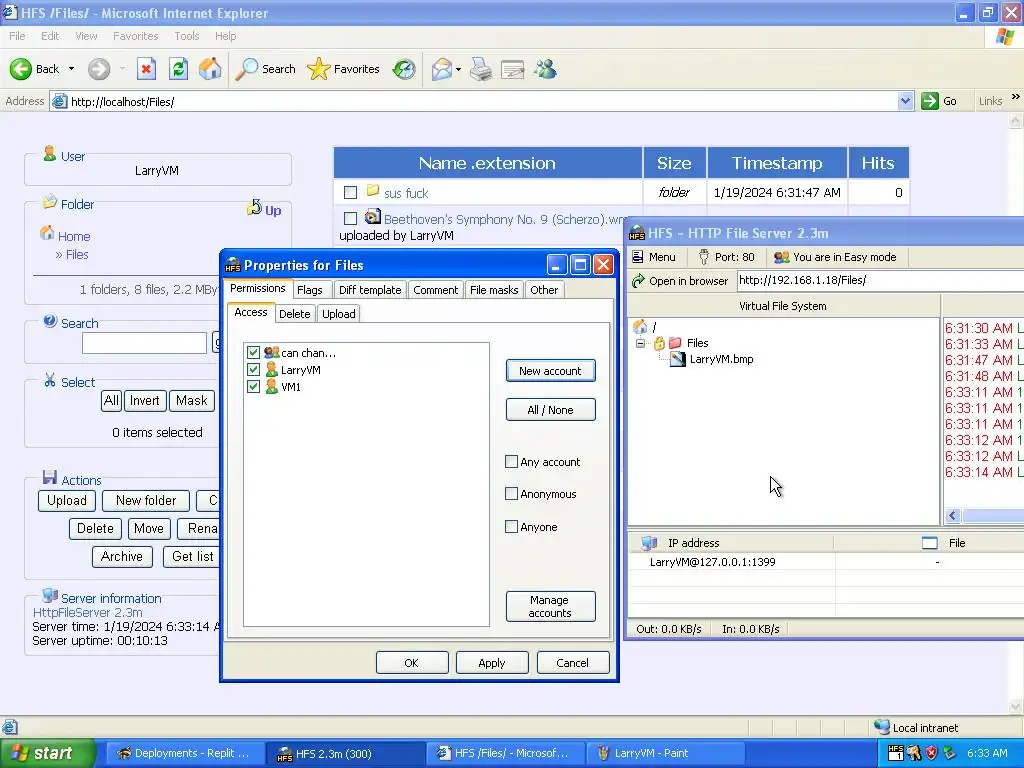The image size is (1024, 768).
Task: Enable the Any account checkbox
Action: coord(511,462)
